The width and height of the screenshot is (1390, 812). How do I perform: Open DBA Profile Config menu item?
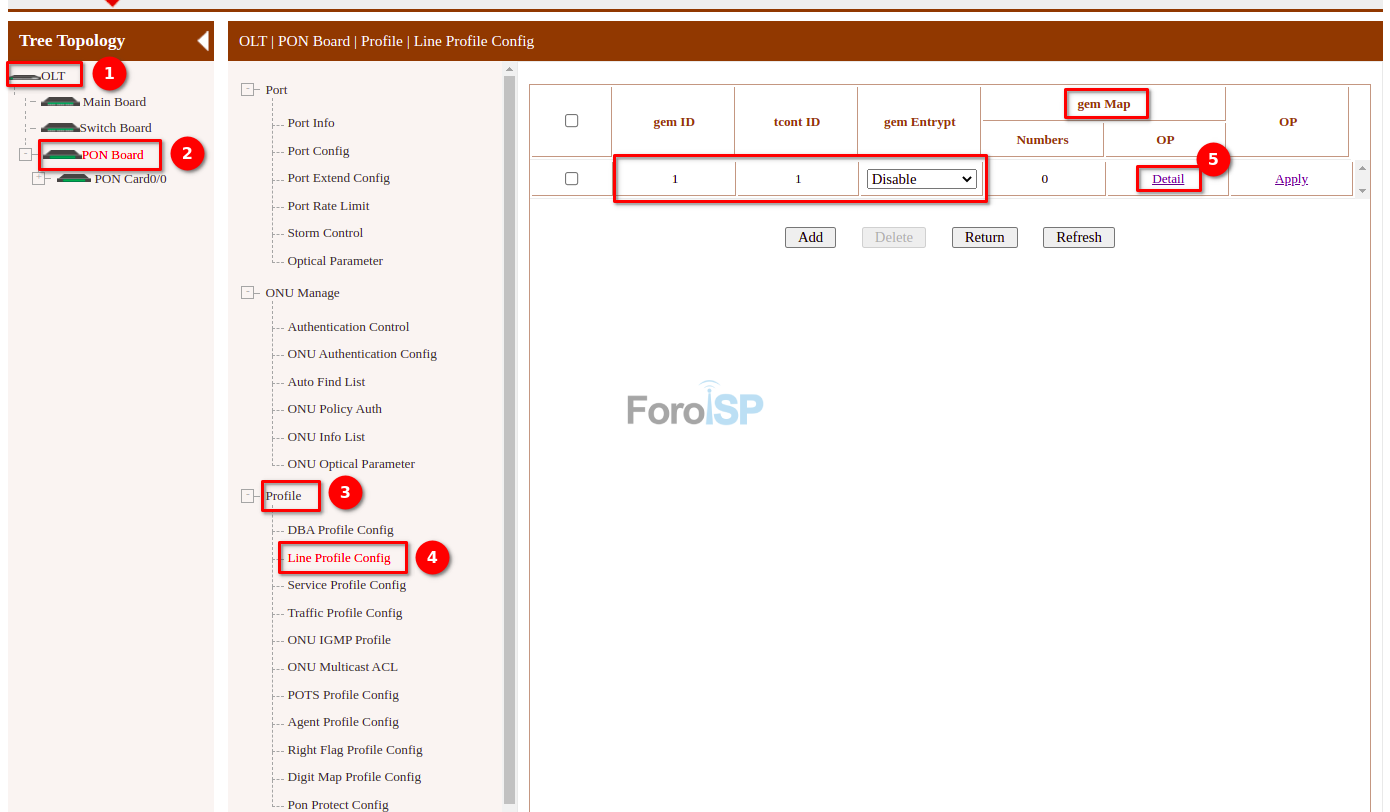pos(340,530)
